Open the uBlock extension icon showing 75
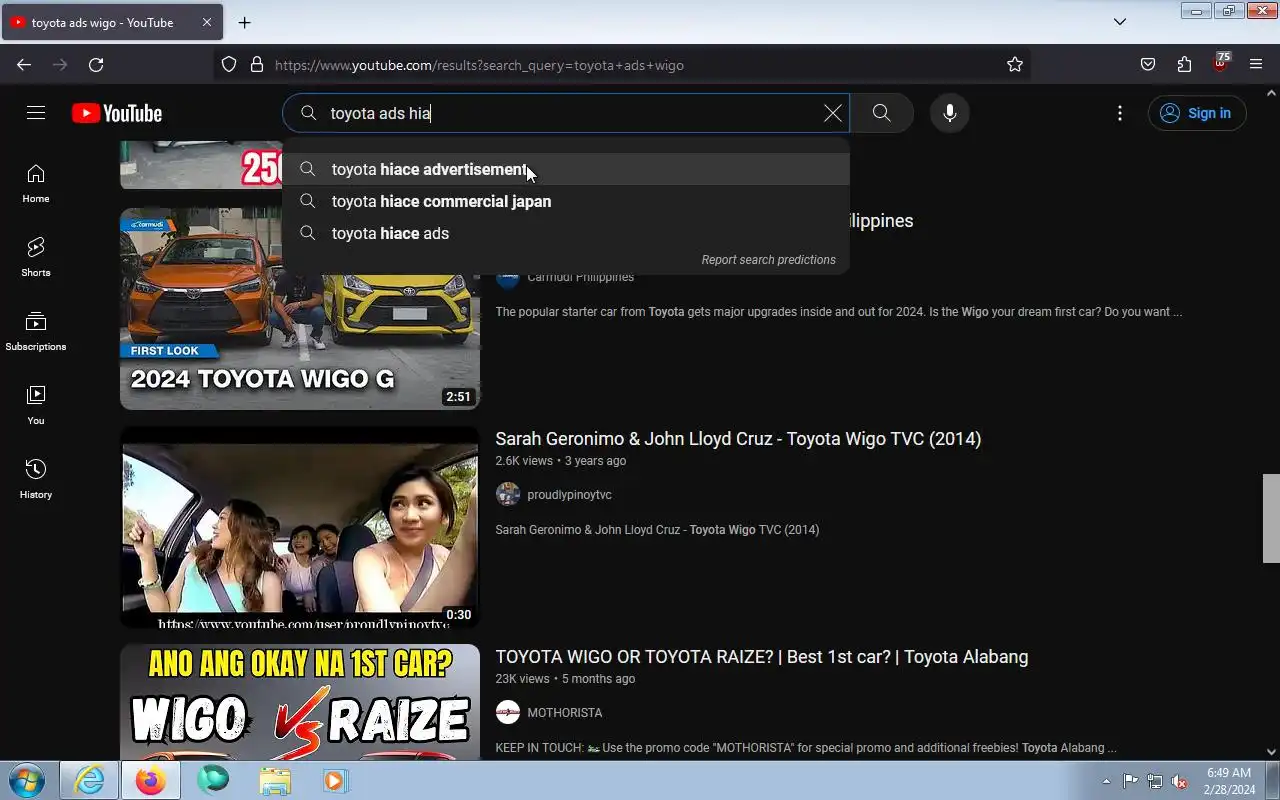 coord(1220,63)
